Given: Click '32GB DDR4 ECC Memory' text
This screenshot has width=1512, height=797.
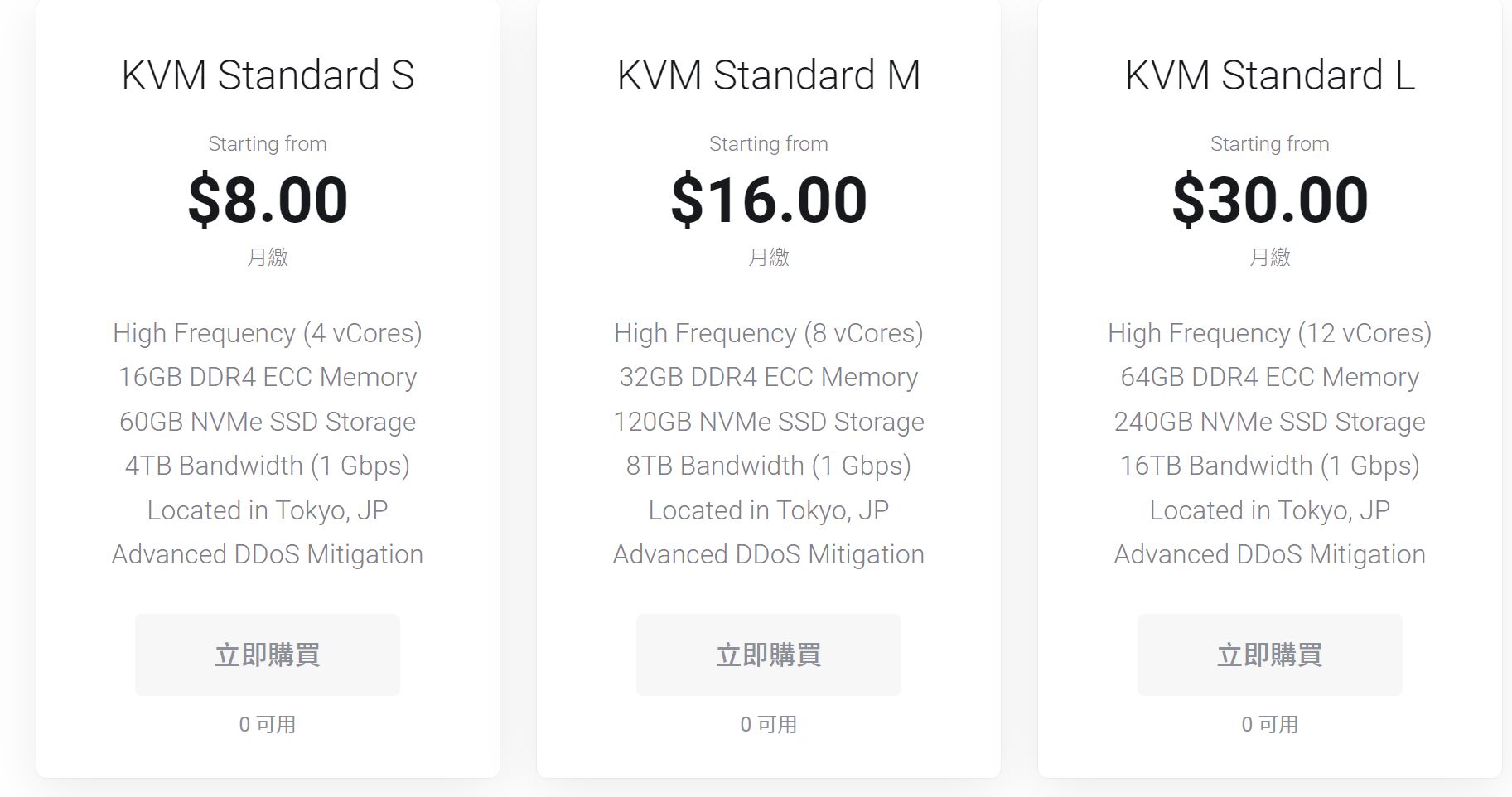Looking at the screenshot, I should pyautogui.click(x=769, y=377).
